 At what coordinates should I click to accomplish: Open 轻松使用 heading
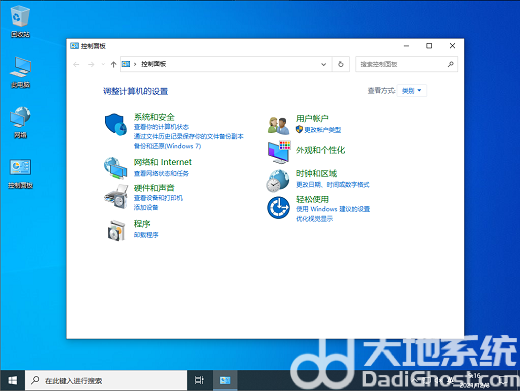click(x=312, y=199)
